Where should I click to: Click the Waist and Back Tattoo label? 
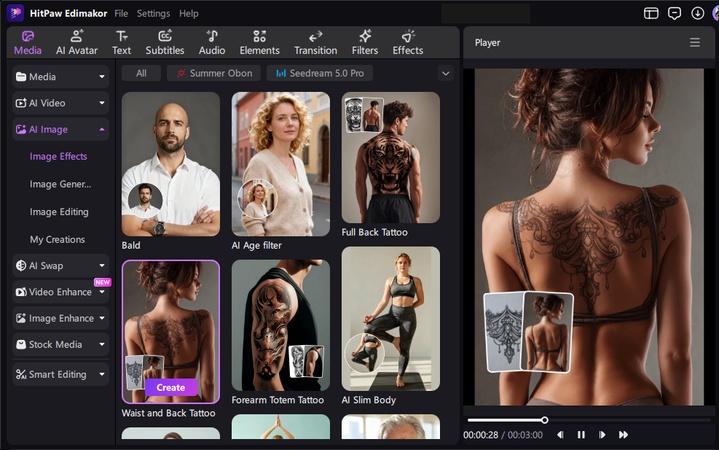click(x=168, y=413)
